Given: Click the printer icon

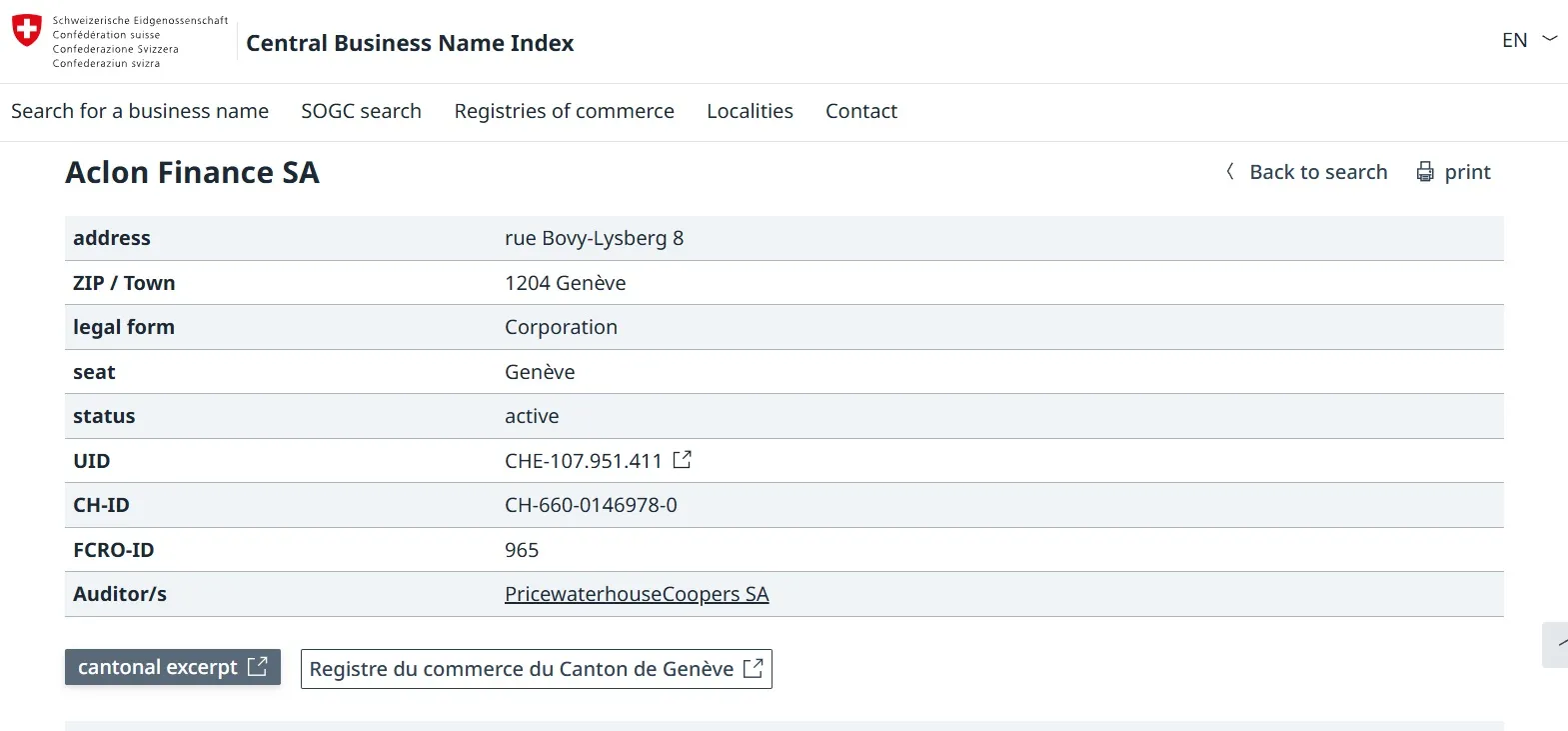Looking at the screenshot, I should point(1425,172).
